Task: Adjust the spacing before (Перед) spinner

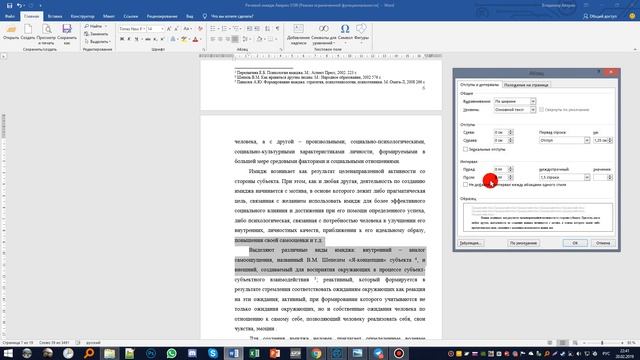Action: tap(510, 169)
